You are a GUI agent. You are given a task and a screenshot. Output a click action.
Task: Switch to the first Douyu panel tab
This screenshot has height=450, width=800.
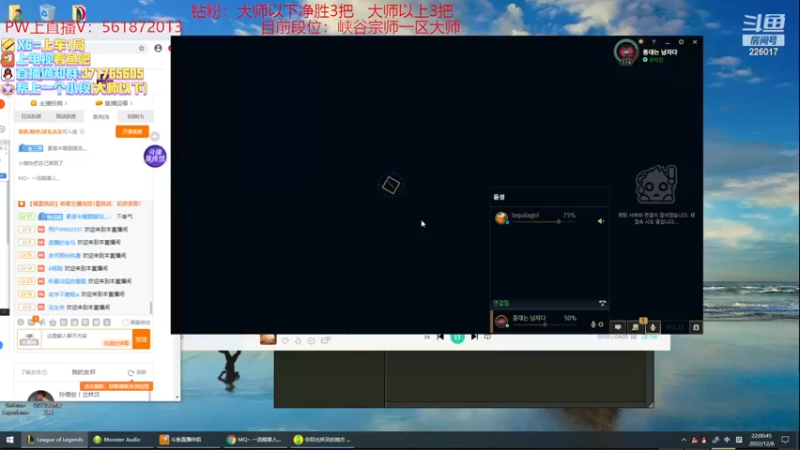(32, 116)
